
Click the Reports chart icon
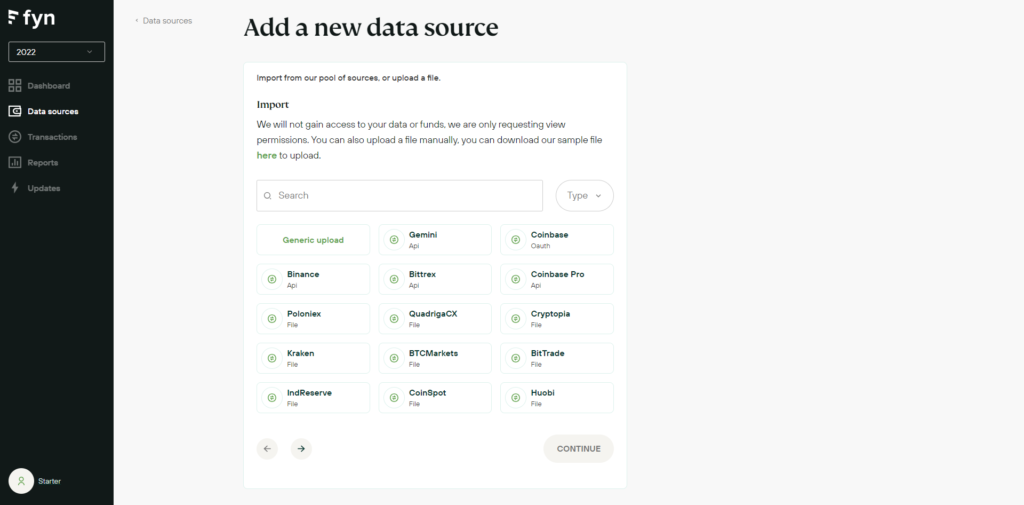point(14,162)
